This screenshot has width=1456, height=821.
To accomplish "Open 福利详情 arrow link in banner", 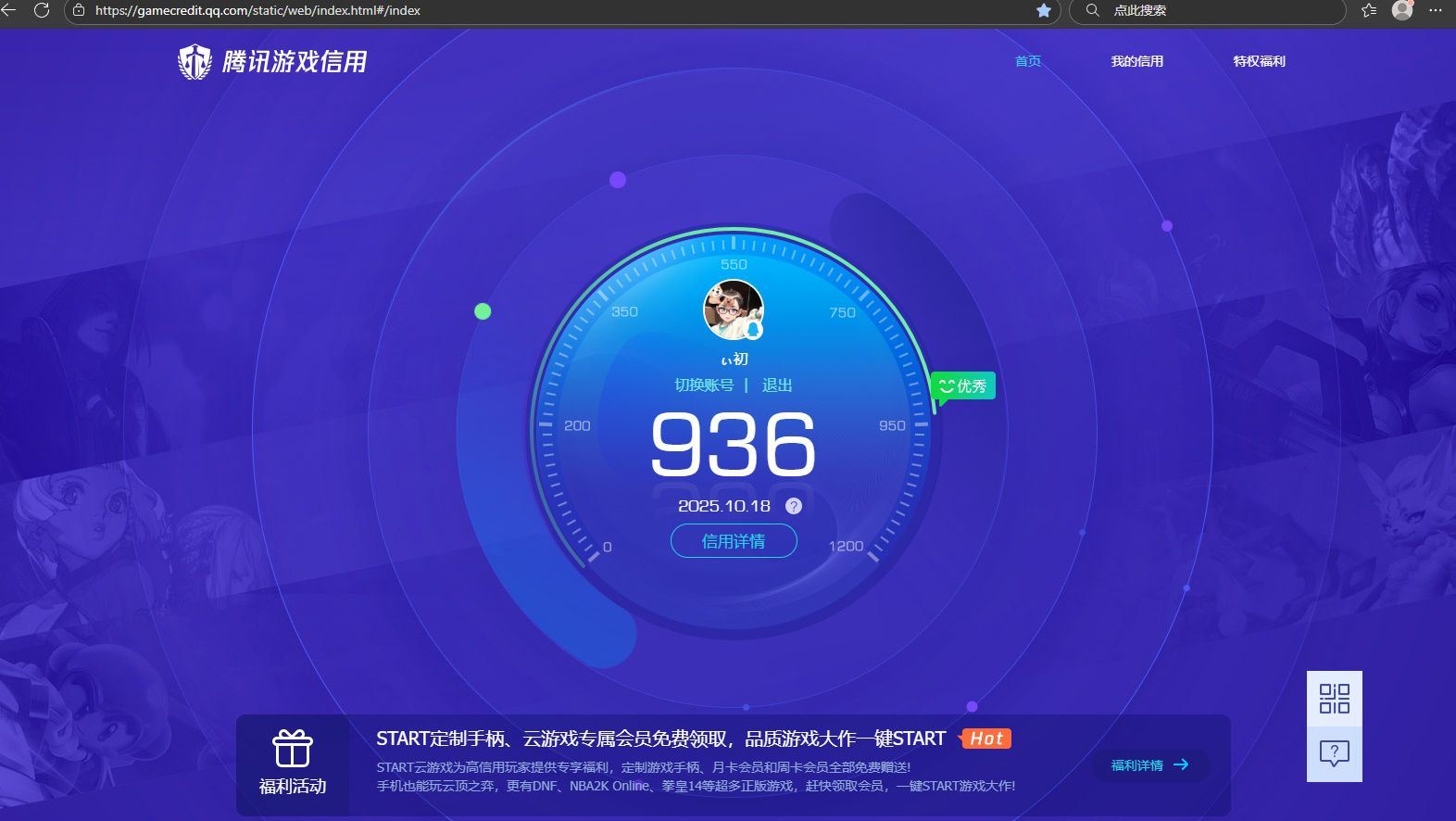I will 1149,765.
